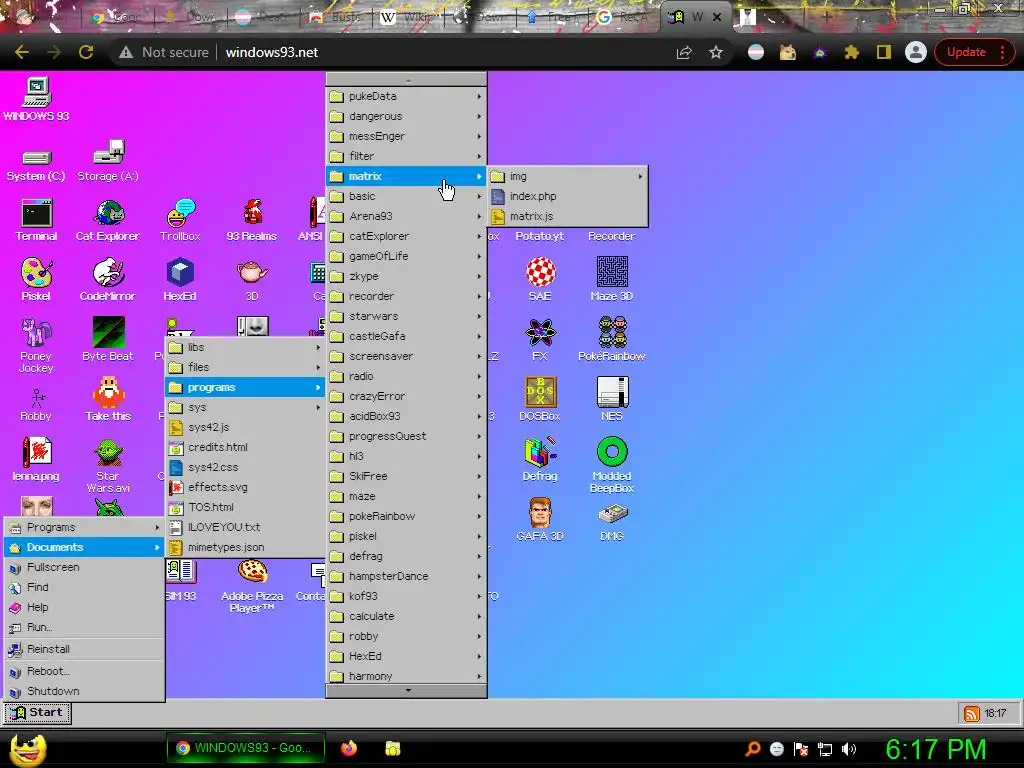
Task: Open the NES emulator icon
Action: pos(612,400)
